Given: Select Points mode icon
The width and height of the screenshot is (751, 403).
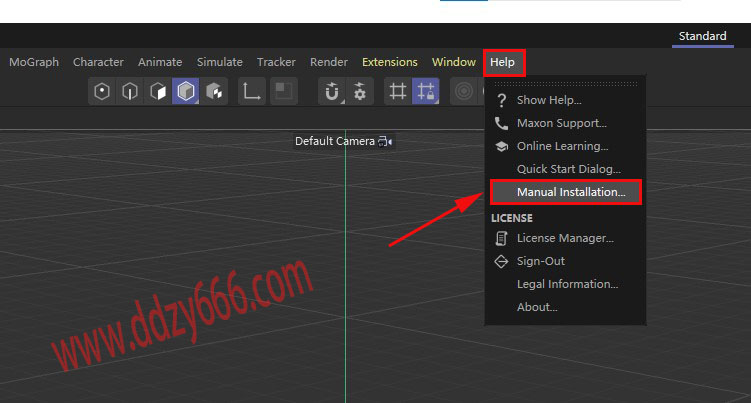Looking at the screenshot, I should coord(102,91).
